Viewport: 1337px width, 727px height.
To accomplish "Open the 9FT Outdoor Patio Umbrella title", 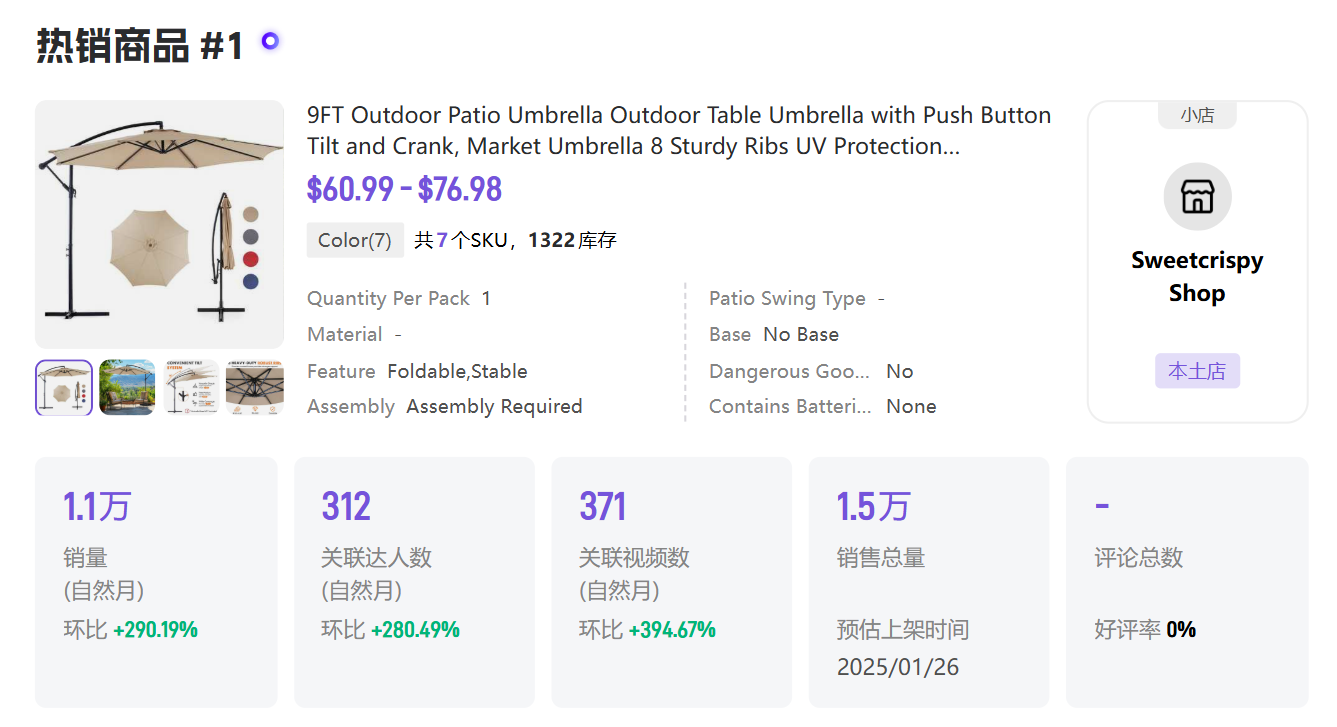I will point(678,130).
